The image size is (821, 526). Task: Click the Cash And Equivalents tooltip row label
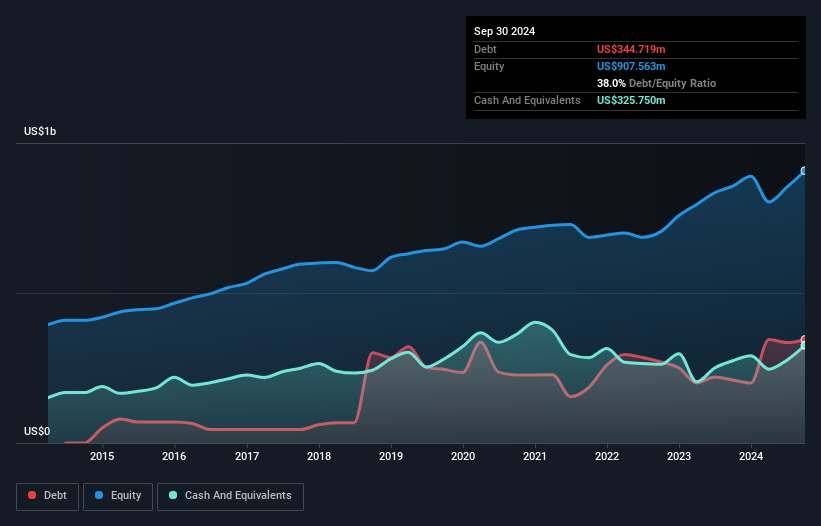(x=527, y=100)
